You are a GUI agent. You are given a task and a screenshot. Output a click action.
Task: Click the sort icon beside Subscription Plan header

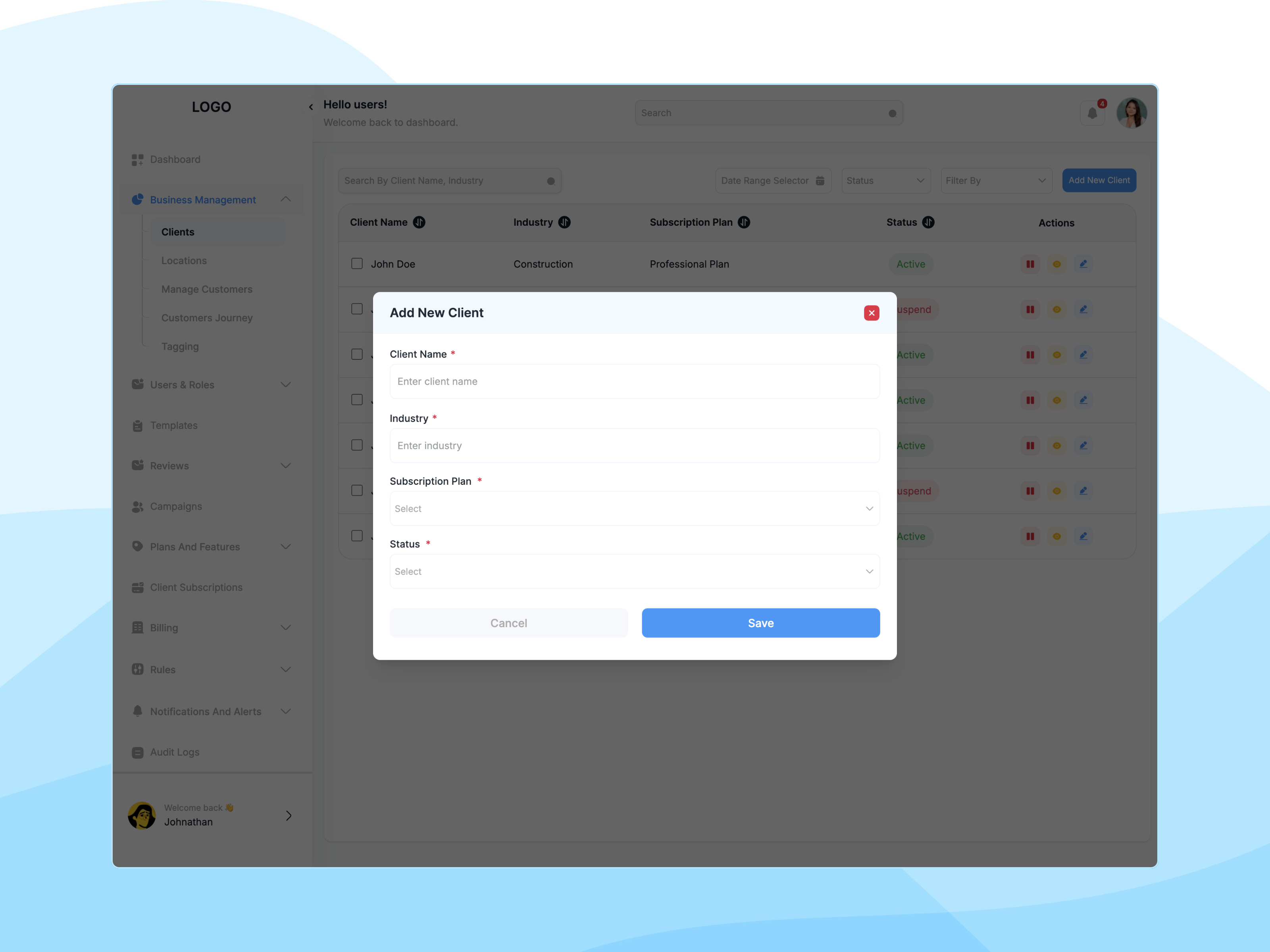click(x=744, y=222)
